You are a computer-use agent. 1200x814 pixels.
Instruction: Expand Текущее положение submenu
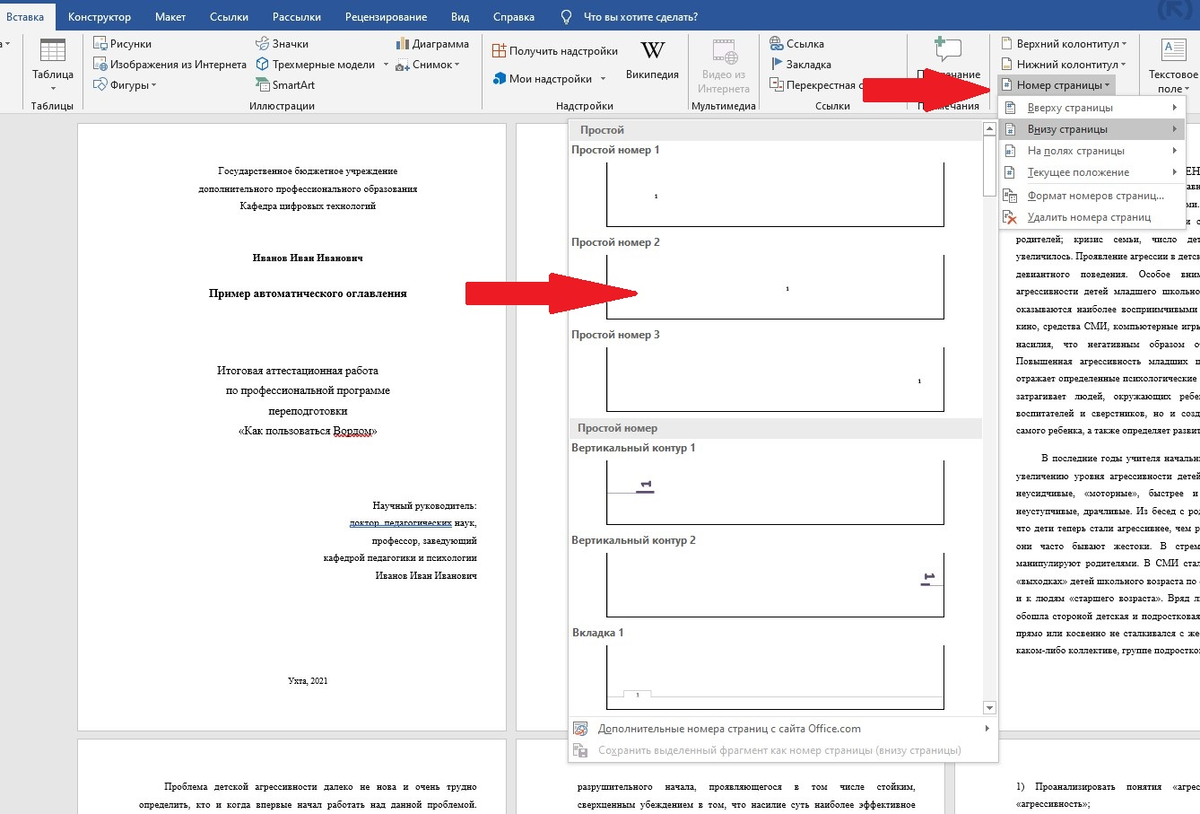(x=1092, y=172)
